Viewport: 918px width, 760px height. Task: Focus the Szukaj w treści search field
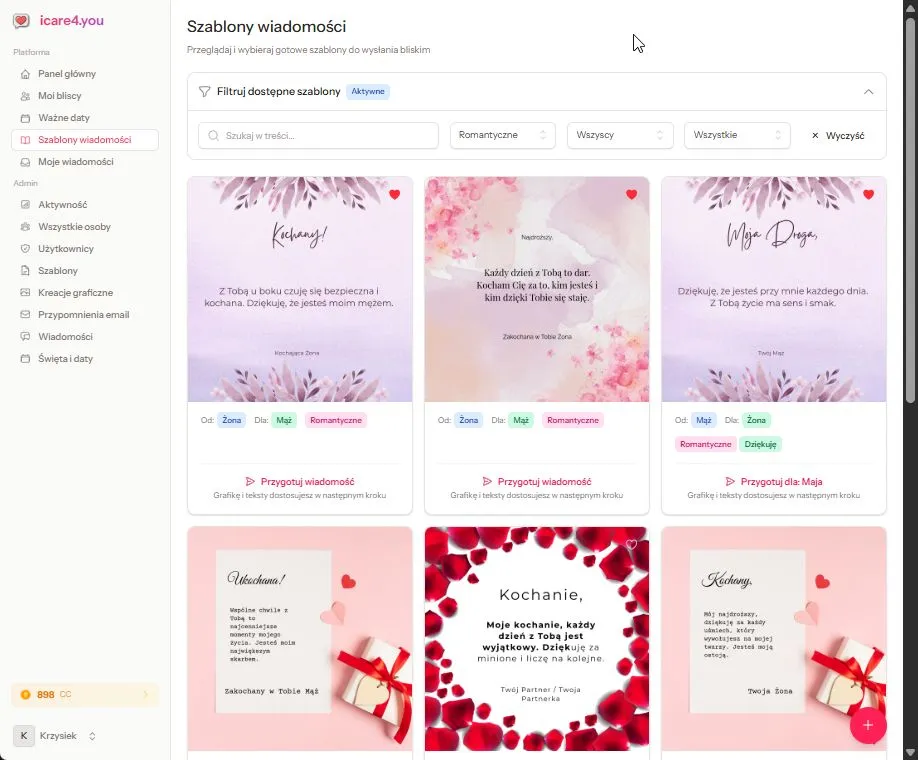coord(318,135)
